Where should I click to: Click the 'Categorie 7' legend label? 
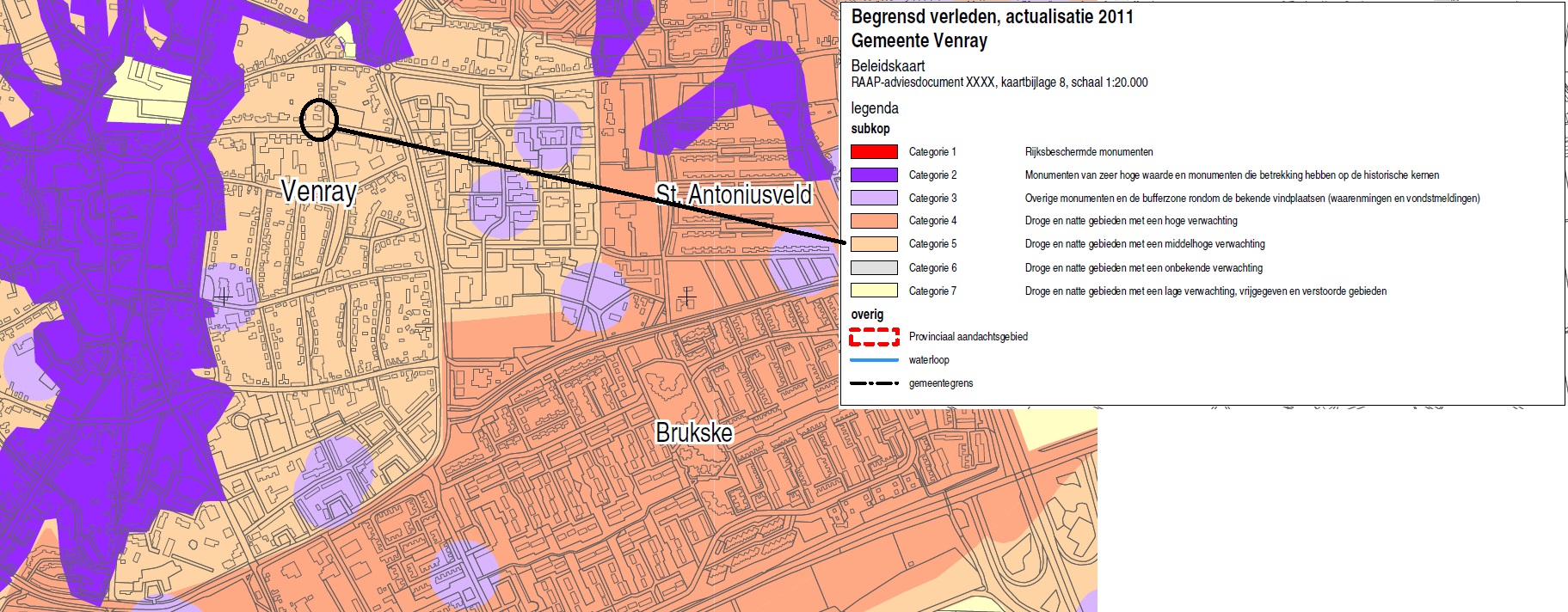pos(932,291)
